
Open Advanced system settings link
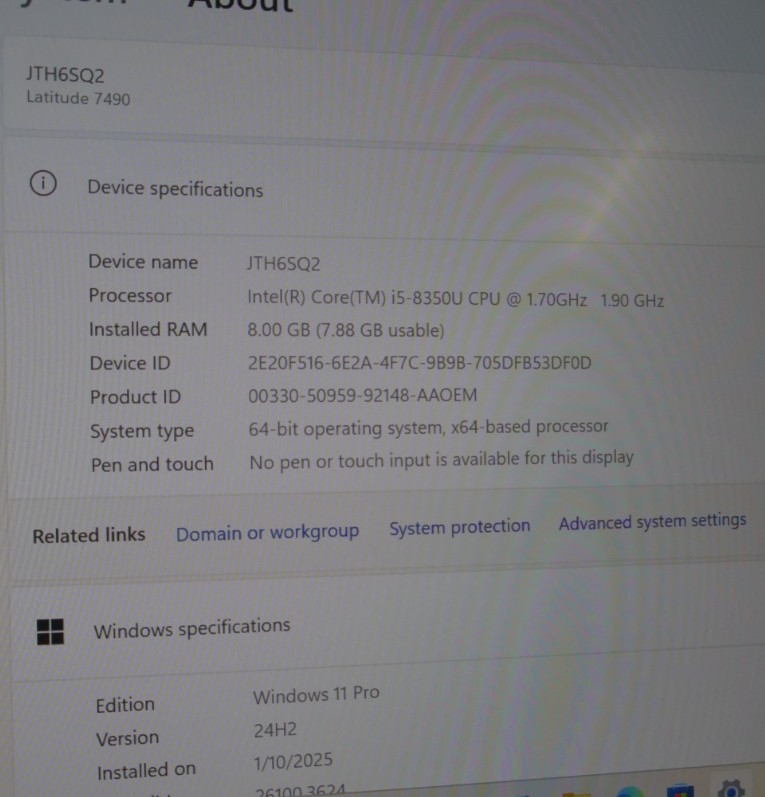click(x=653, y=522)
